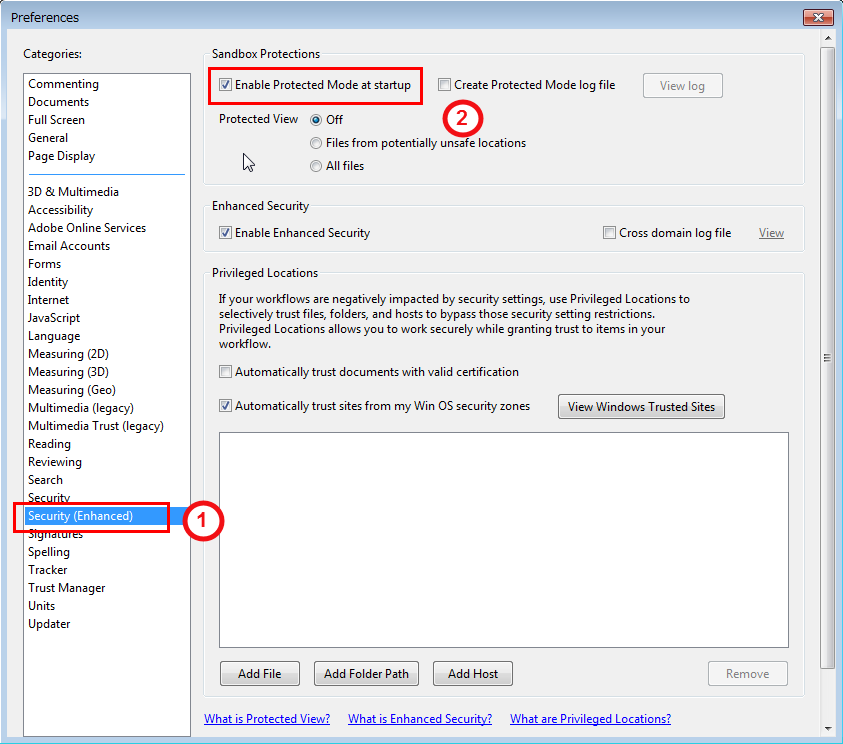Open What is Protected View link
The height and width of the screenshot is (744, 843).
pos(267,719)
